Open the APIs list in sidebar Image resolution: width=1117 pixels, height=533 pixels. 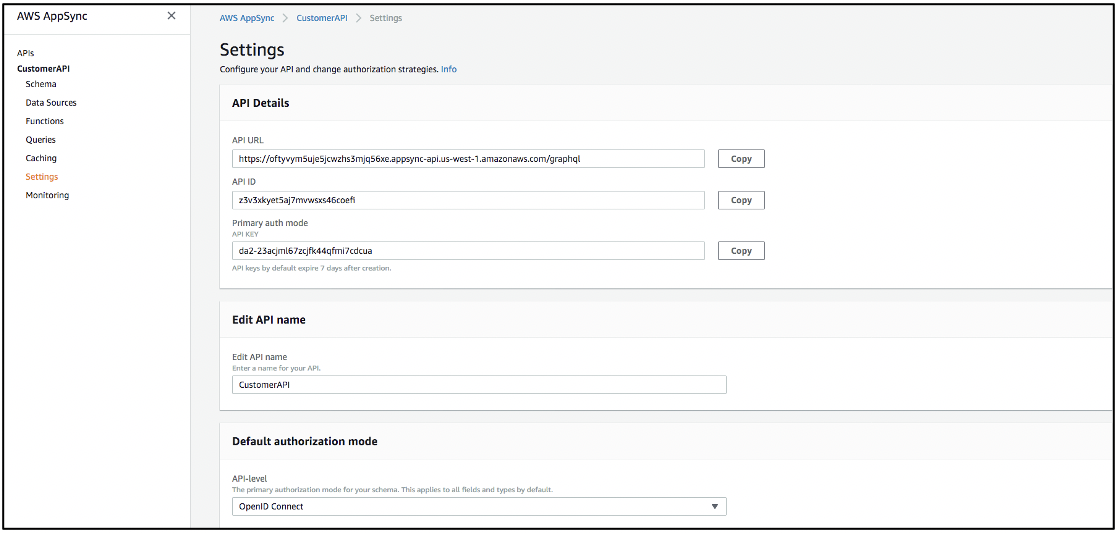26,52
